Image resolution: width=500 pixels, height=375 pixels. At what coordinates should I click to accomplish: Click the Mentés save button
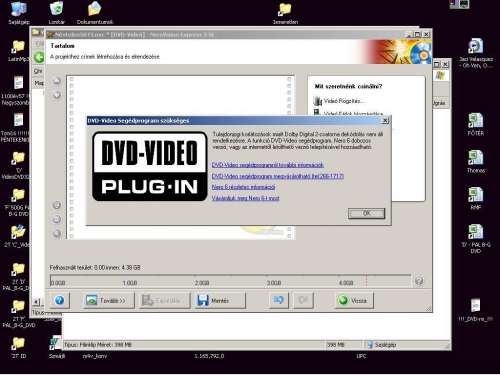pos(220,300)
